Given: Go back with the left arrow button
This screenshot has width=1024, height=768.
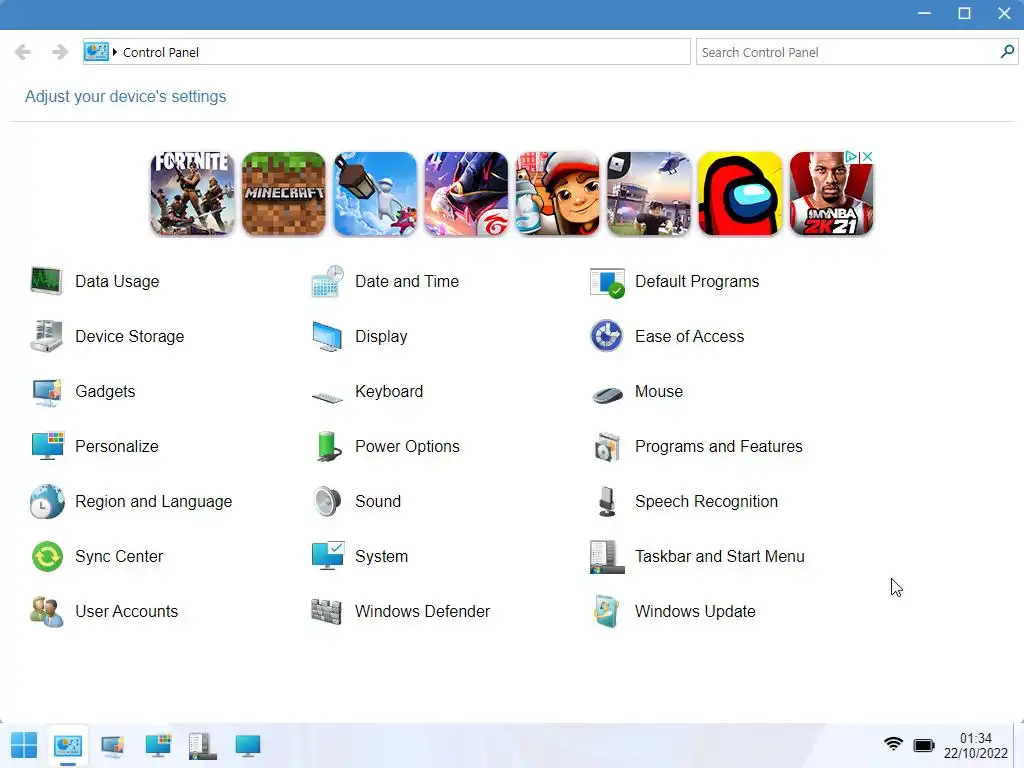Looking at the screenshot, I should pos(23,52).
